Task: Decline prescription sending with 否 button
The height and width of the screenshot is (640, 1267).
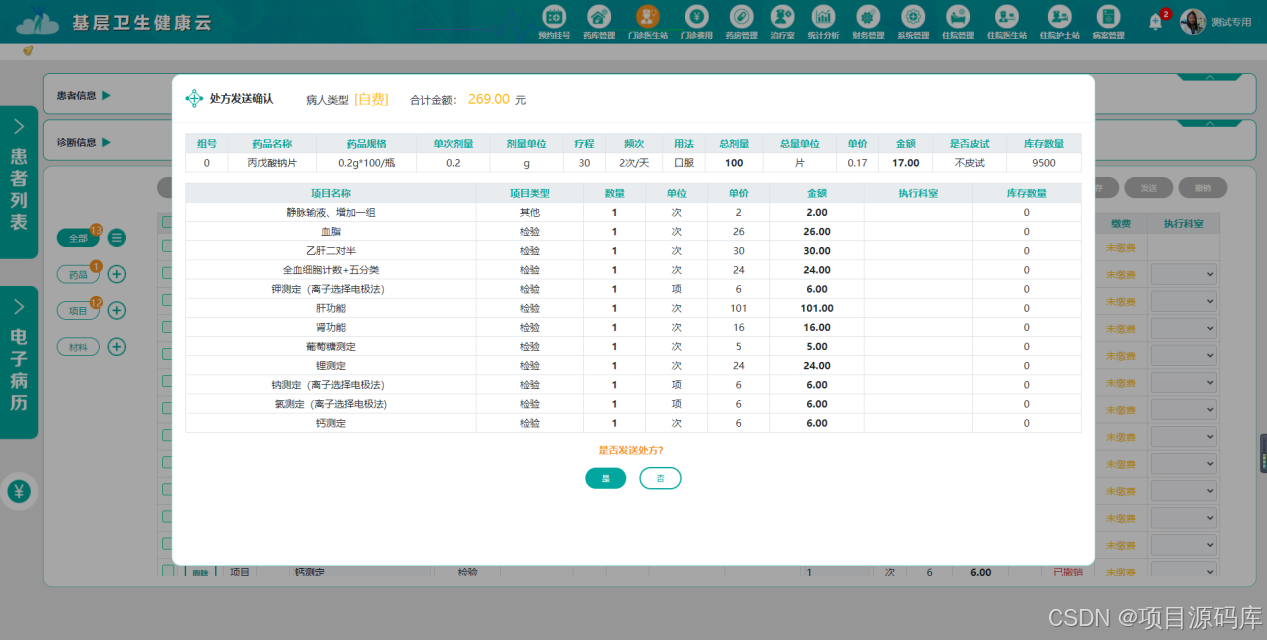Action: point(660,478)
